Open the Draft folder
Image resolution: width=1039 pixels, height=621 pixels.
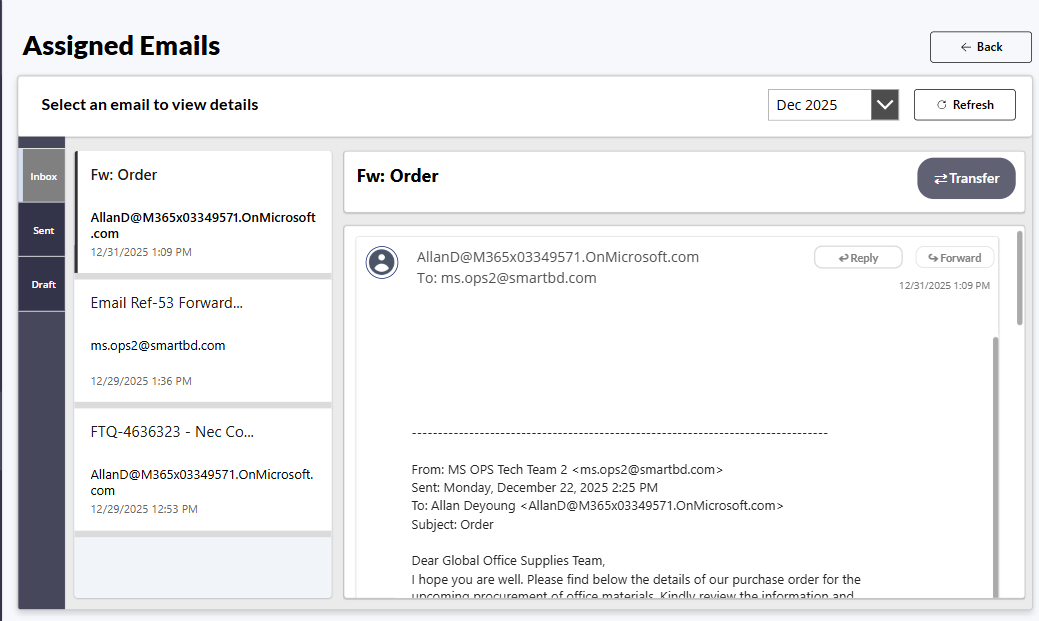tap(42, 283)
